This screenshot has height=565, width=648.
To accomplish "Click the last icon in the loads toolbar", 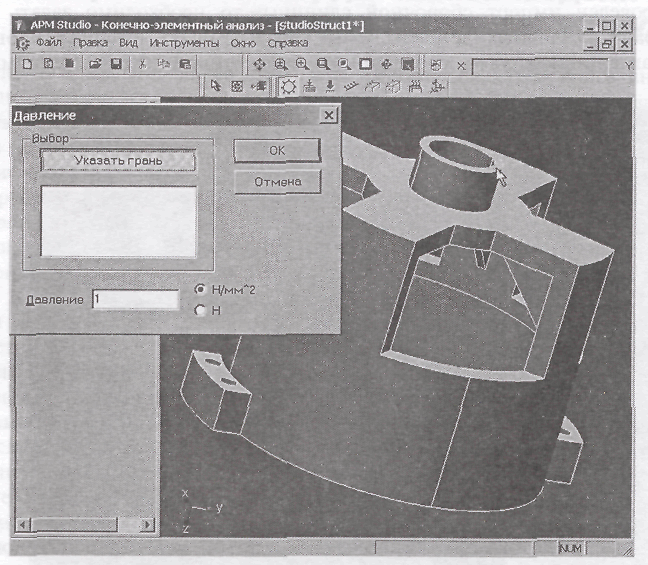I will click(437, 86).
